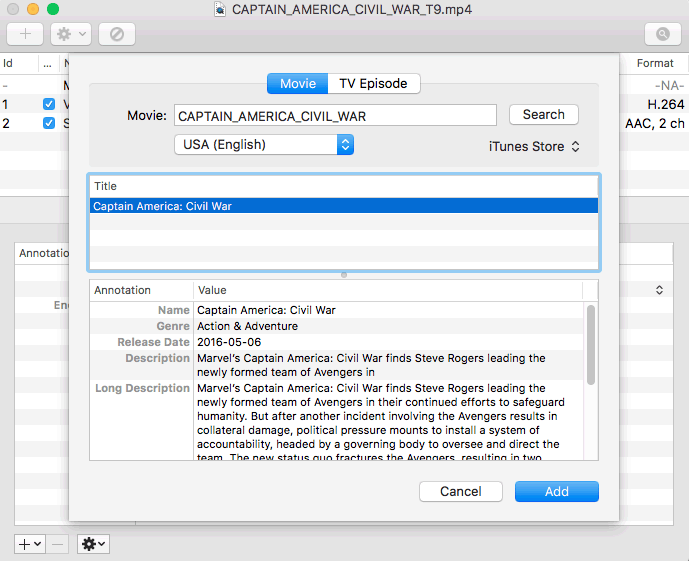Open the gear actions toolbar menu
This screenshot has width=689, height=561.
tap(71, 34)
